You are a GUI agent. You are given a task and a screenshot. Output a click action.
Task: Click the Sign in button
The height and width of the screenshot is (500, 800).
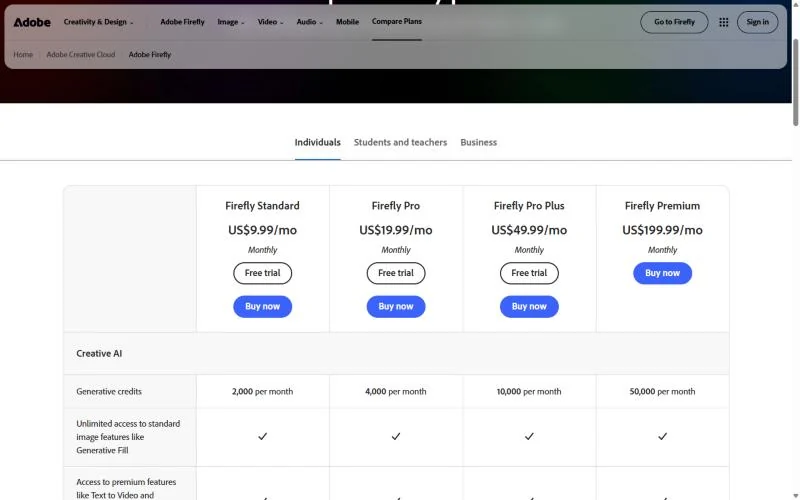coord(757,22)
